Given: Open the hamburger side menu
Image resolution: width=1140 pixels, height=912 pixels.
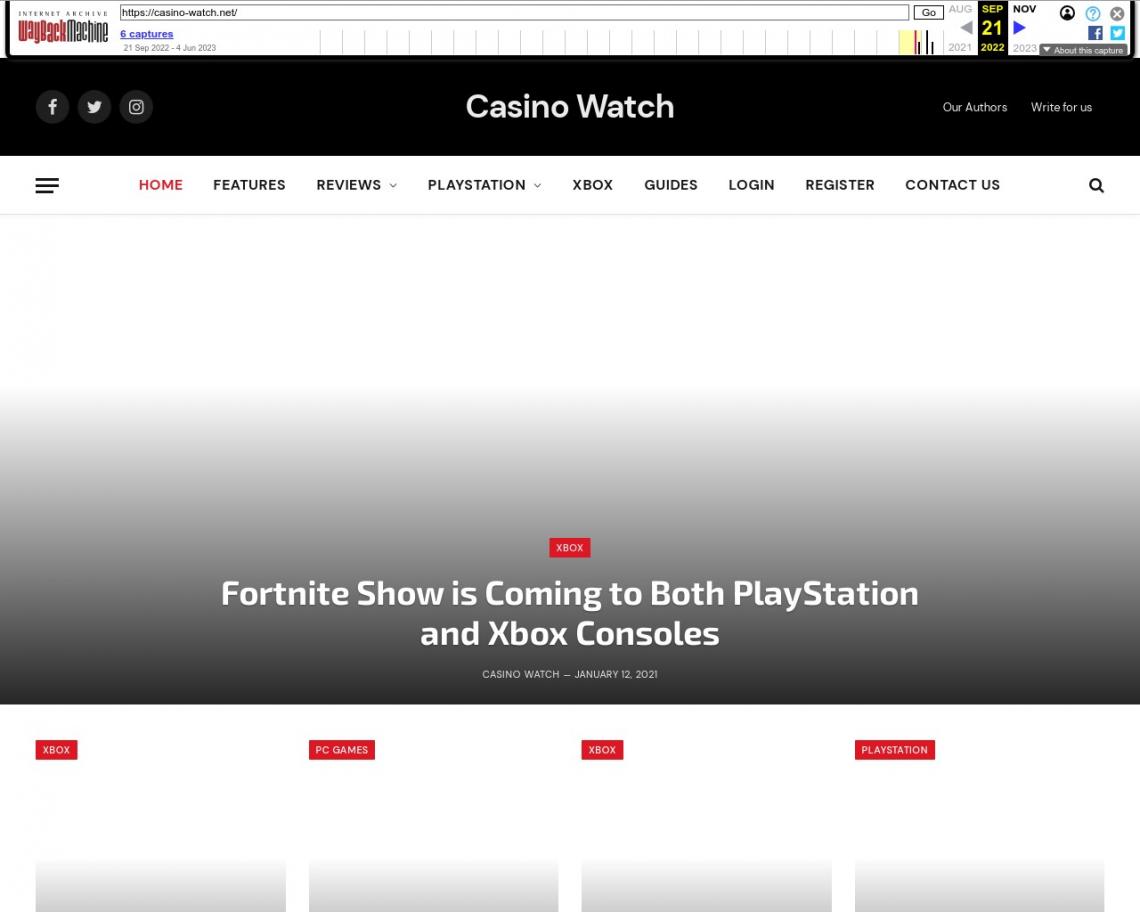Looking at the screenshot, I should click(x=47, y=185).
